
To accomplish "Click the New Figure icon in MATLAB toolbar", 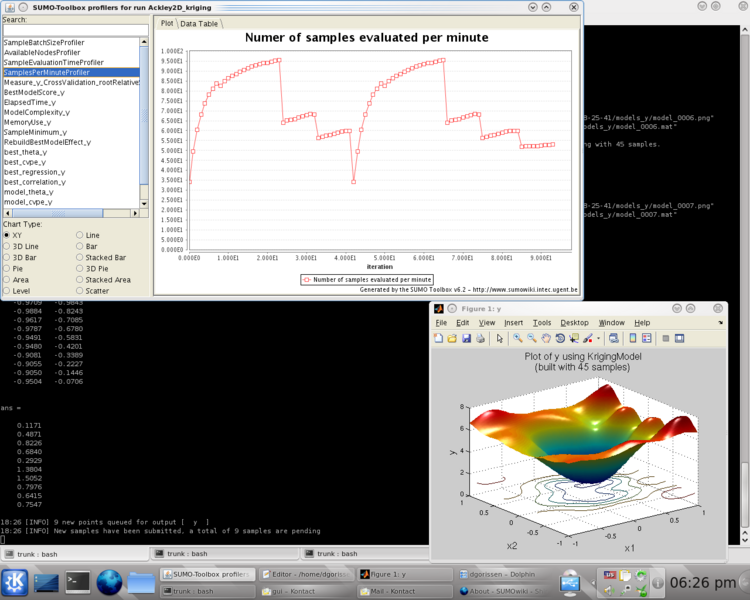I will click(x=438, y=338).
